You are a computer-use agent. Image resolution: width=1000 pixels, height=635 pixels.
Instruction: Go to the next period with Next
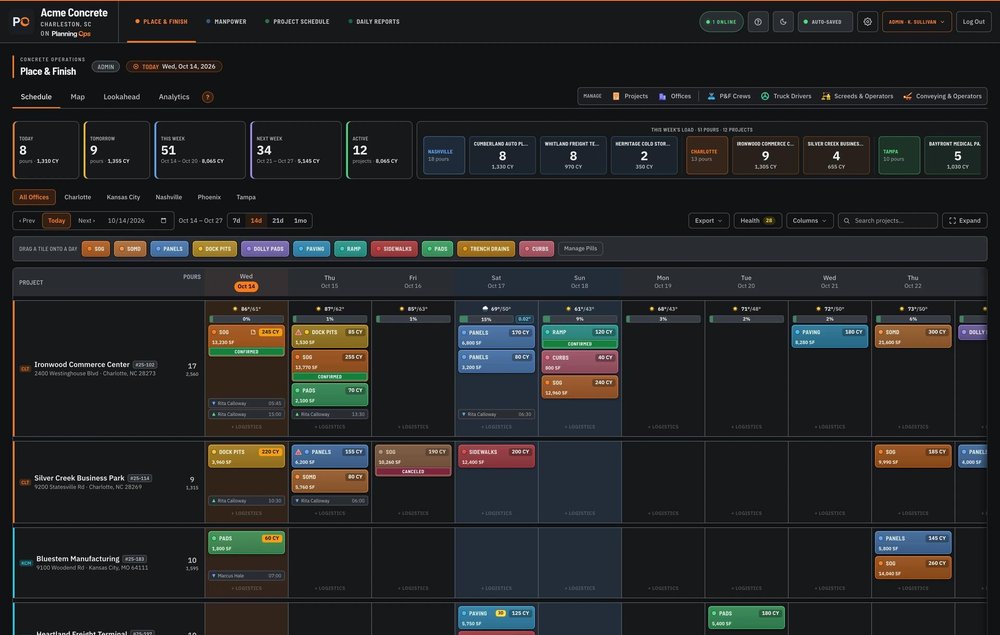coord(87,221)
